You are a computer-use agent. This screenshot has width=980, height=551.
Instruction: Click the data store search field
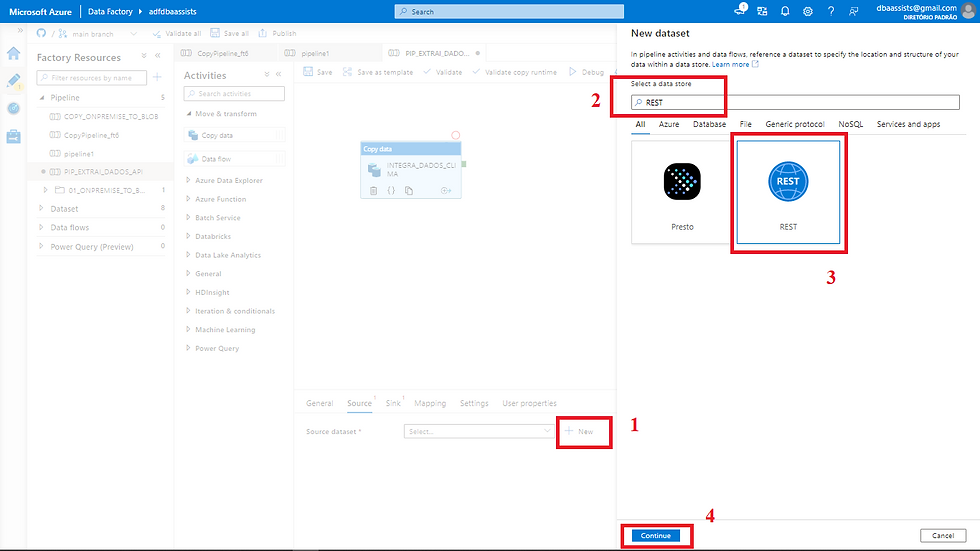click(795, 102)
